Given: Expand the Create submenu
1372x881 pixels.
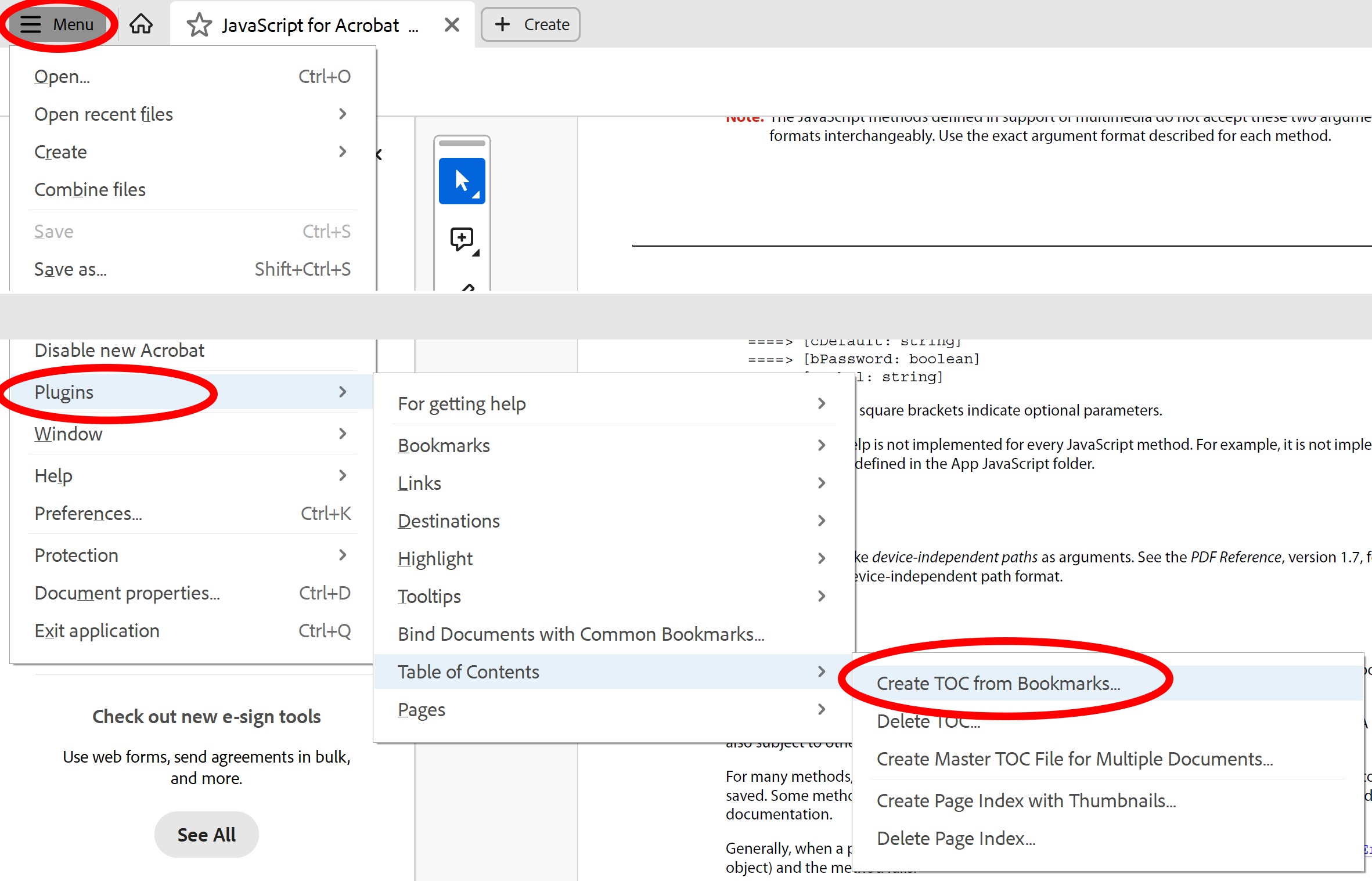Looking at the screenshot, I should coord(192,151).
